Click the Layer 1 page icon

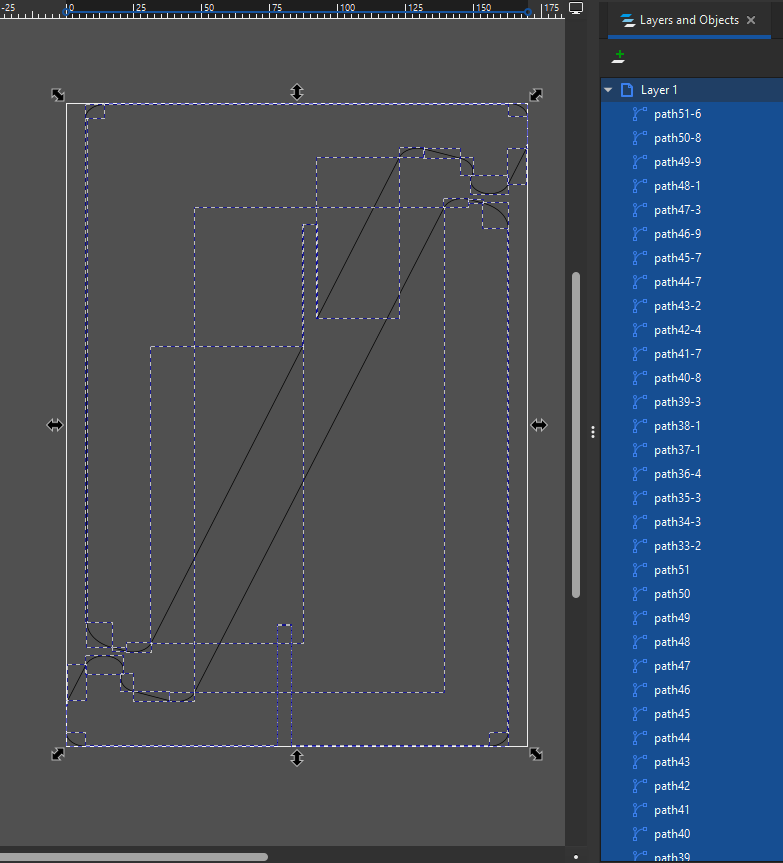click(x=627, y=90)
